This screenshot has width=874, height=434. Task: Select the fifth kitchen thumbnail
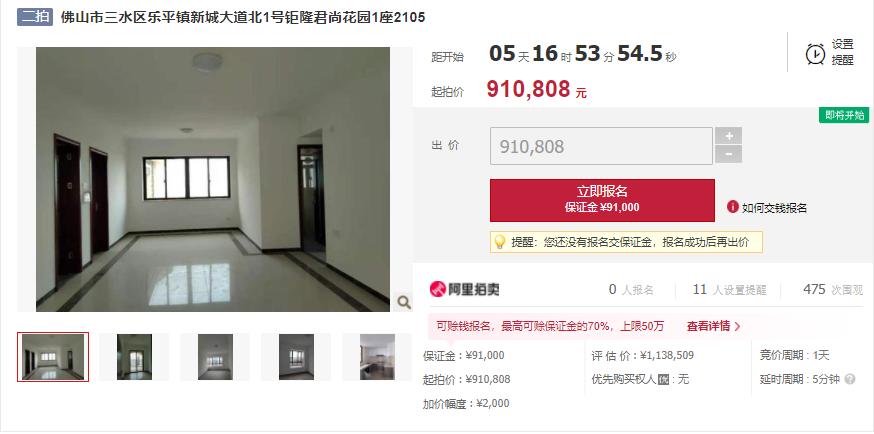(x=377, y=357)
